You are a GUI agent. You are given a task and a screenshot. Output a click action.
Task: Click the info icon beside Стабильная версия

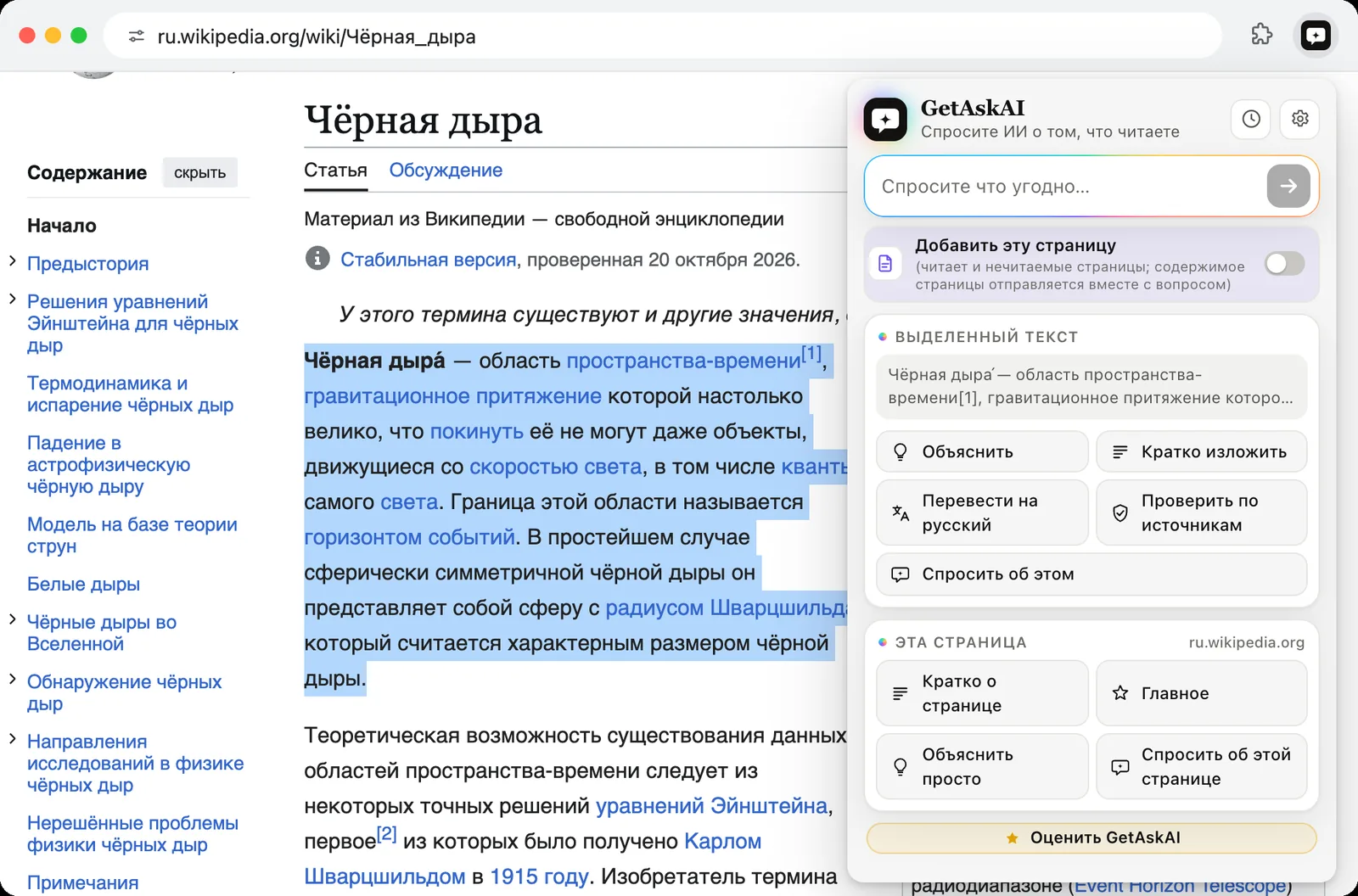[x=317, y=259]
